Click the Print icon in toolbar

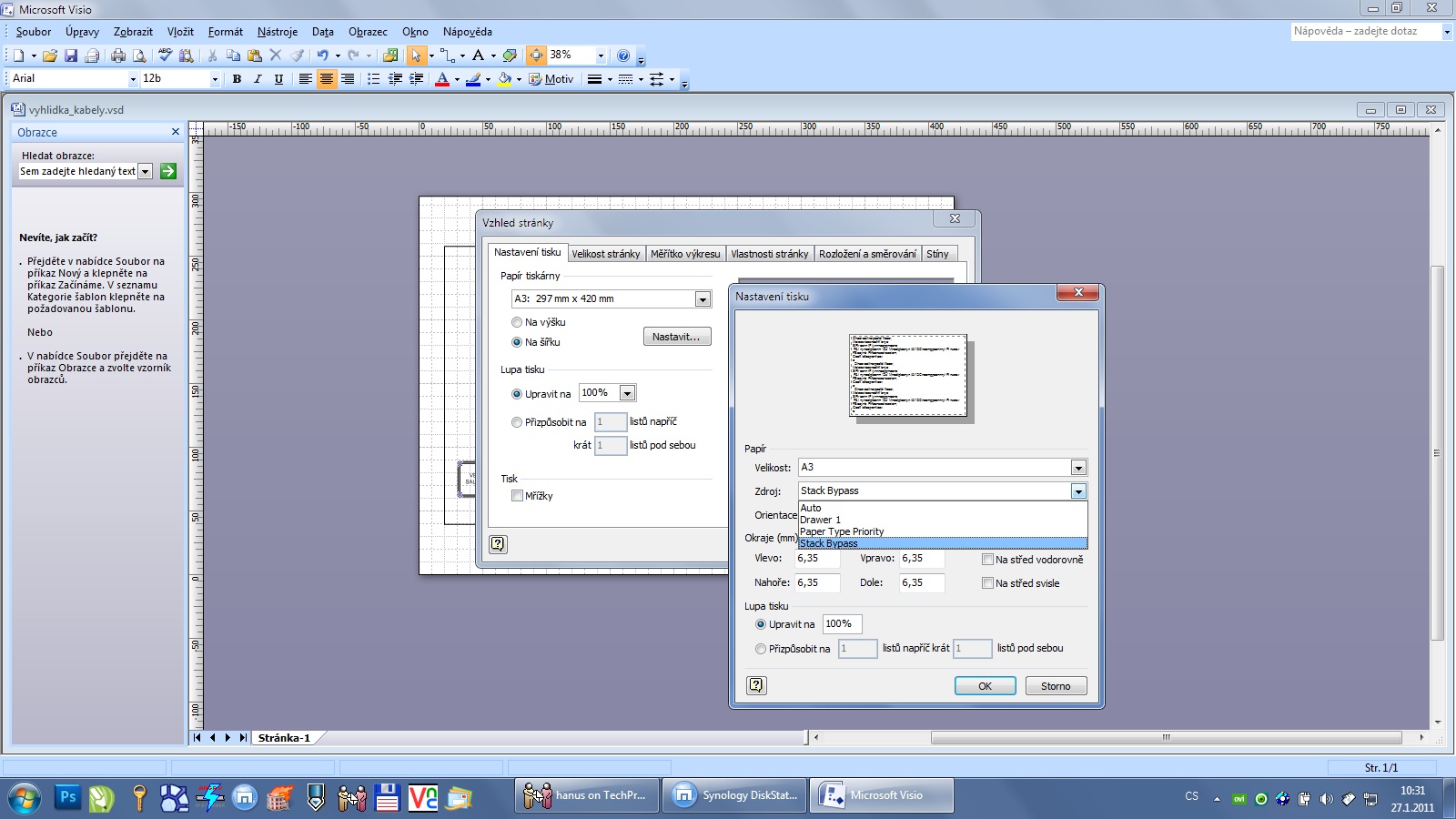117,56
